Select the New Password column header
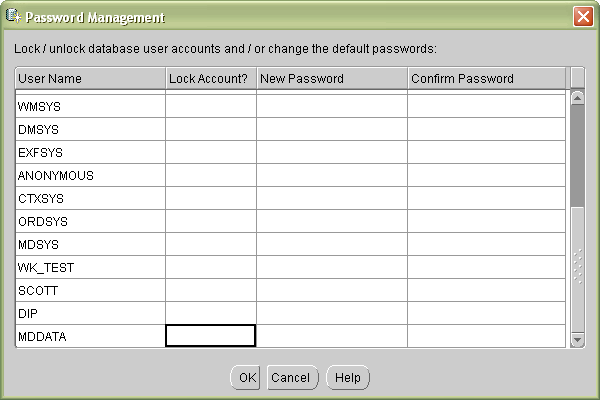 [331, 78]
